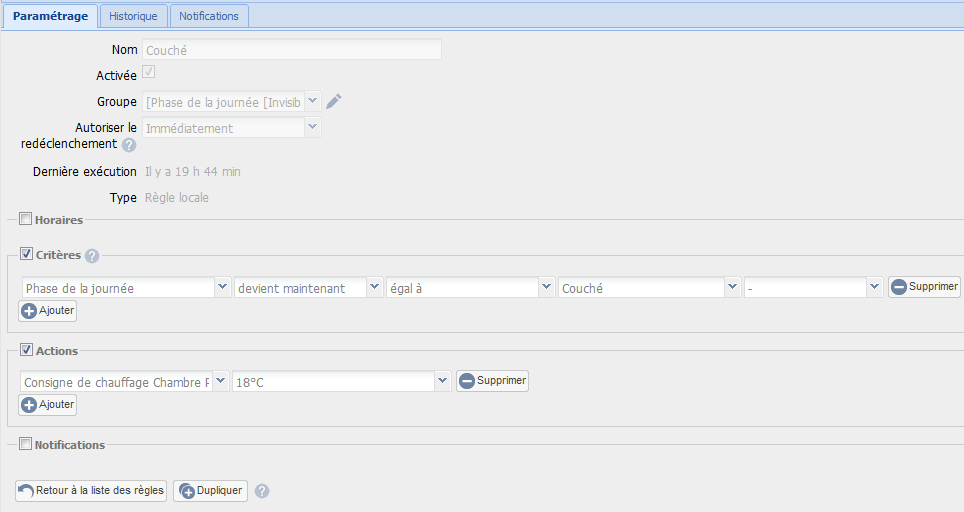The height and width of the screenshot is (512, 964).
Task: Click the Nom text field
Action: [291, 50]
